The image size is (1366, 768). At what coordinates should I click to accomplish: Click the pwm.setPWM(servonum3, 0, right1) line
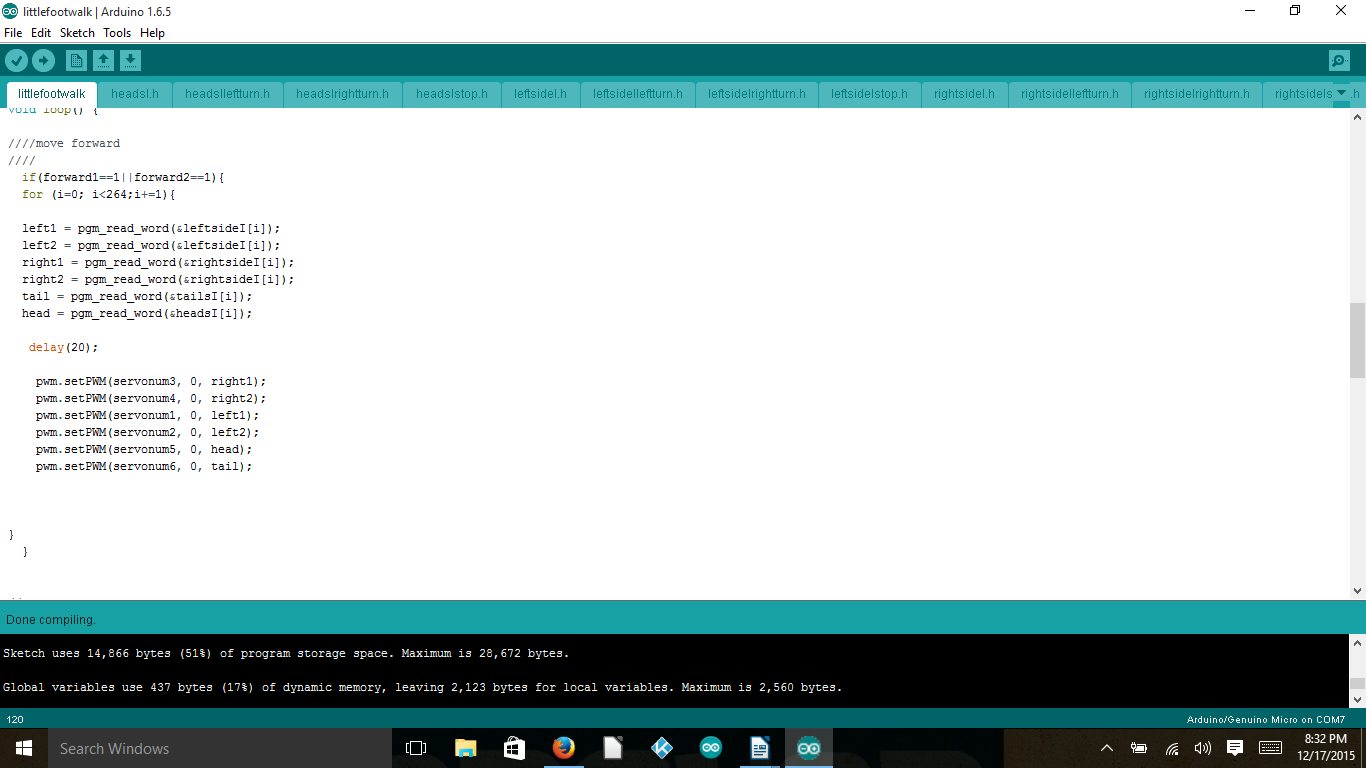pos(151,381)
